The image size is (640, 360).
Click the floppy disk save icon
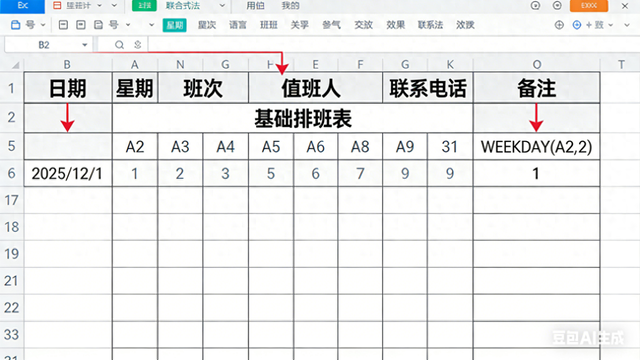click(98, 25)
